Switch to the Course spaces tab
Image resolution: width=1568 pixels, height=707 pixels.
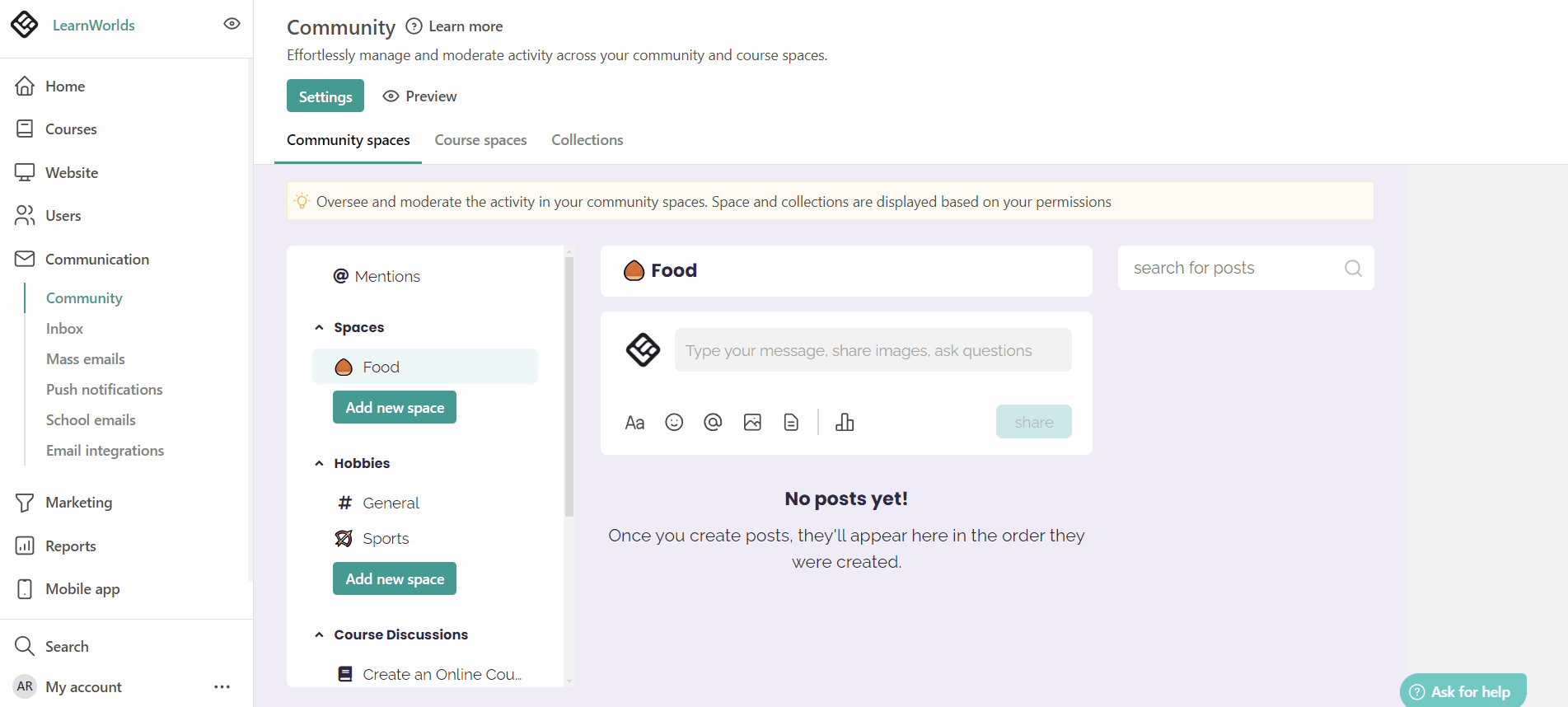[480, 139]
